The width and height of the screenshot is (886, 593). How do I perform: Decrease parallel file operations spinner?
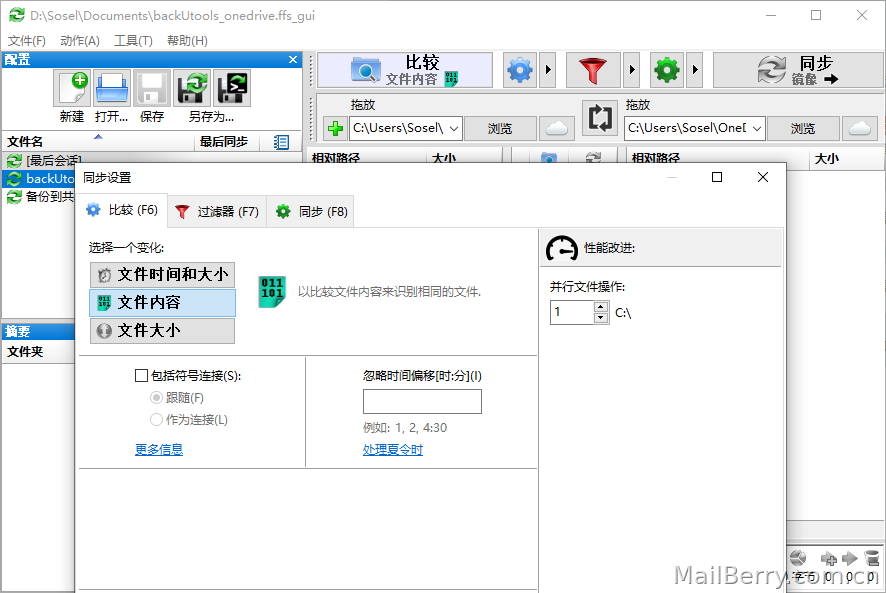click(x=601, y=318)
